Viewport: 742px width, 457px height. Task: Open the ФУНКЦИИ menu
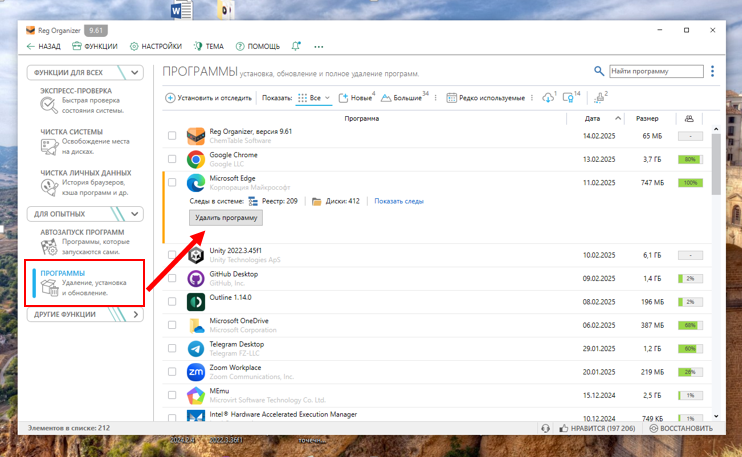95,46
